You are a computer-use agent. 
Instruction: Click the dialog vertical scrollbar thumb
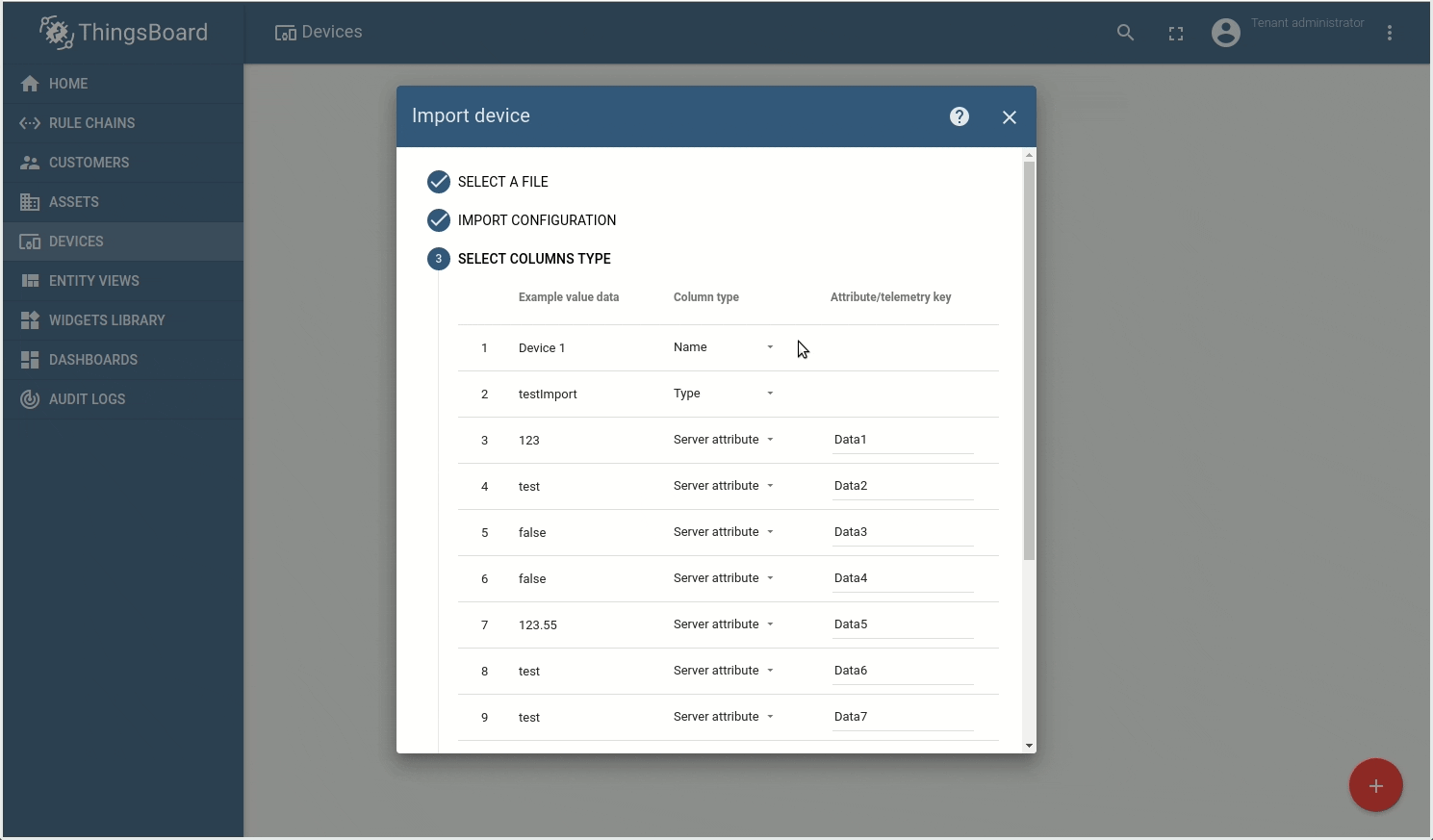1029,361
